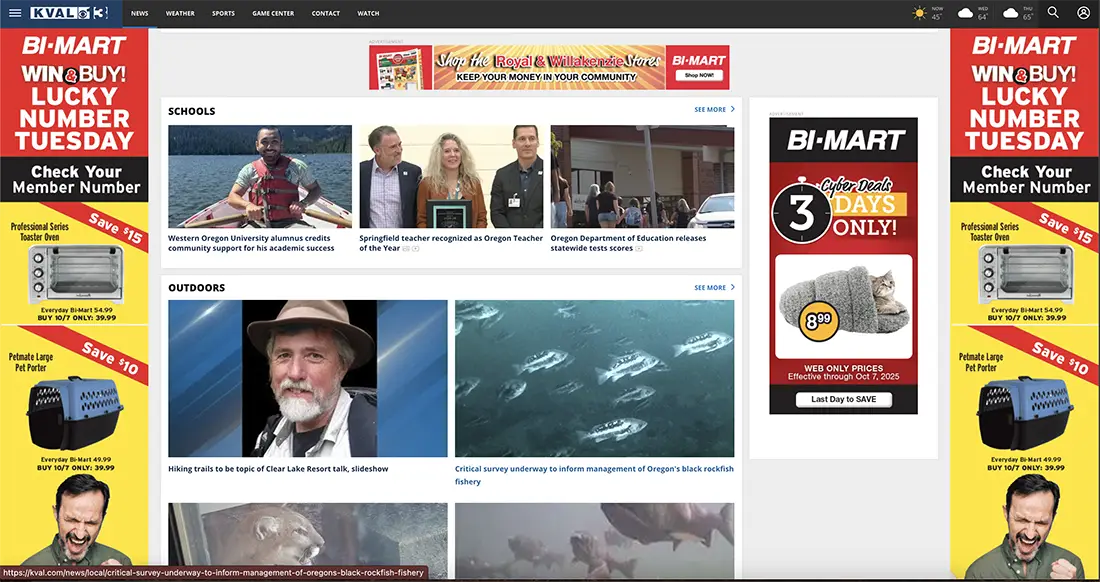Click SEE MORE in the Outdoors section
1100x582 pixels.
click(x=710, y=287)
